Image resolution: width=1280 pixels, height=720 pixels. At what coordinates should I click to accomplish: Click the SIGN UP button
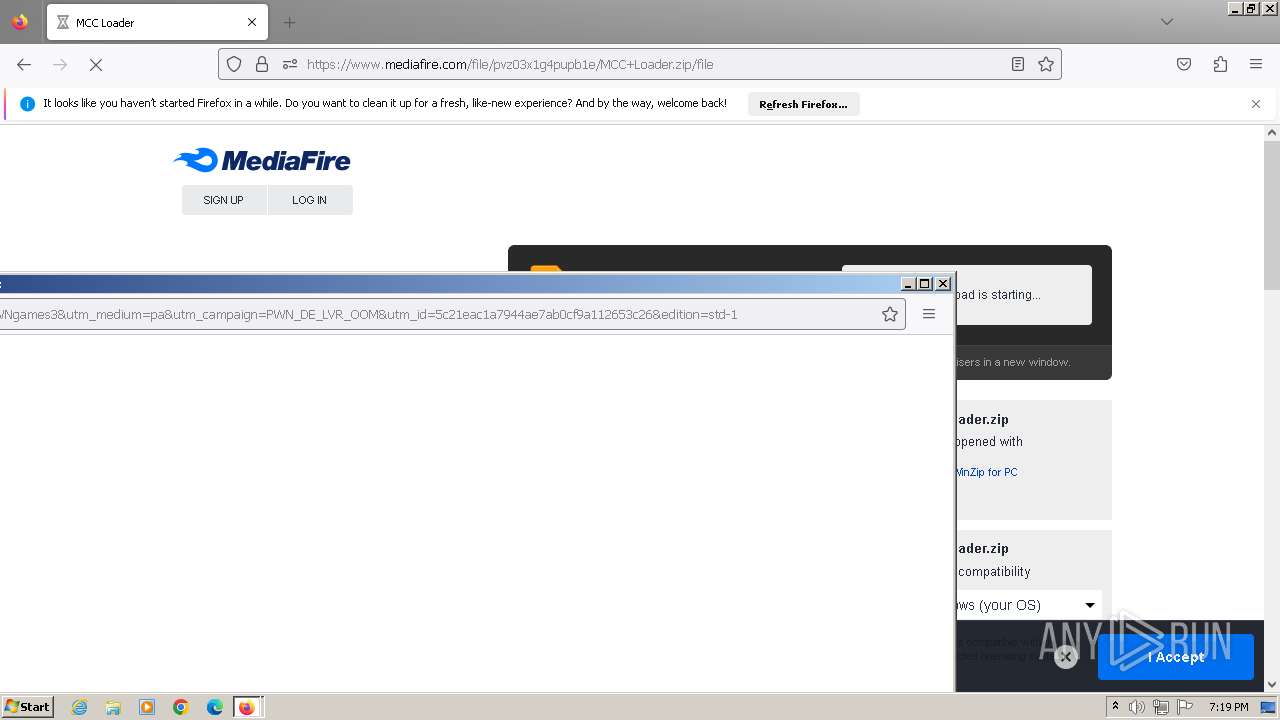coord(223,200)
